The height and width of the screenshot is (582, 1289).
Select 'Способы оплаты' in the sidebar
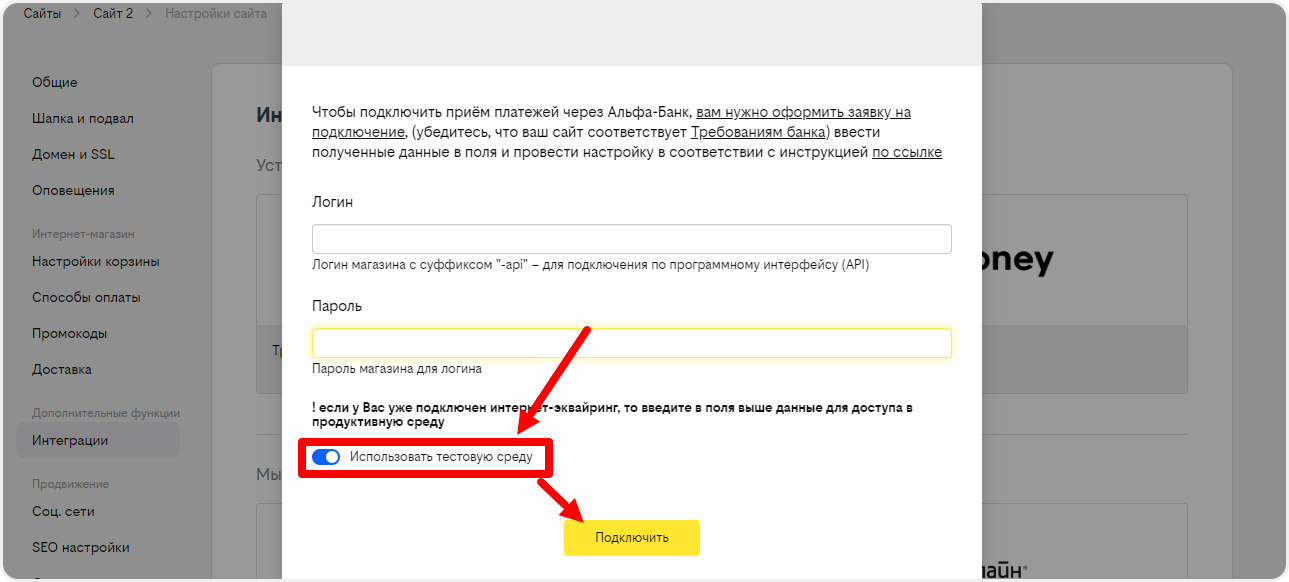[x=86, y=297]
